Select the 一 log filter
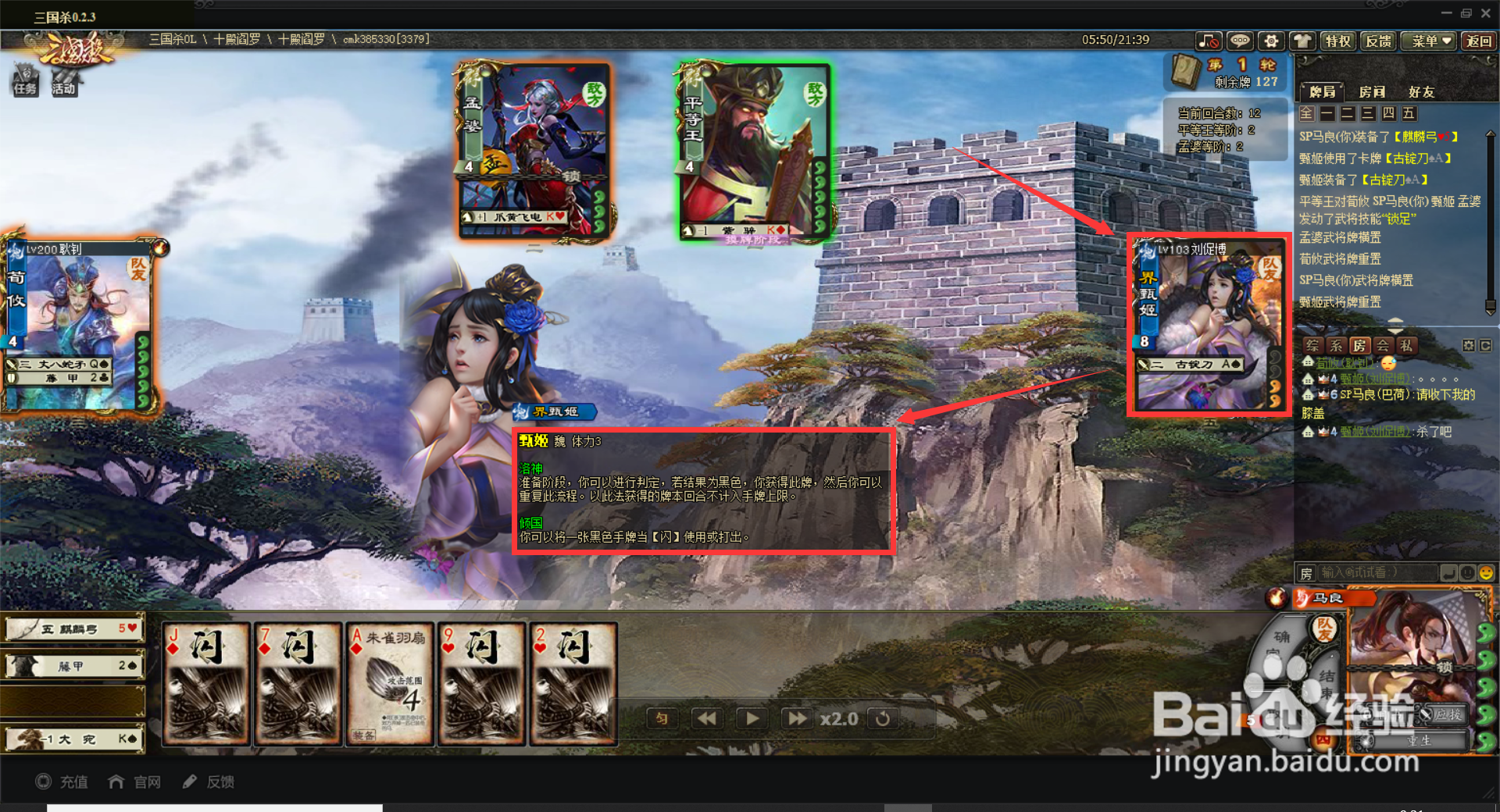The height and width of the screenshot is (812, 1500). (x=1327, y=114)
